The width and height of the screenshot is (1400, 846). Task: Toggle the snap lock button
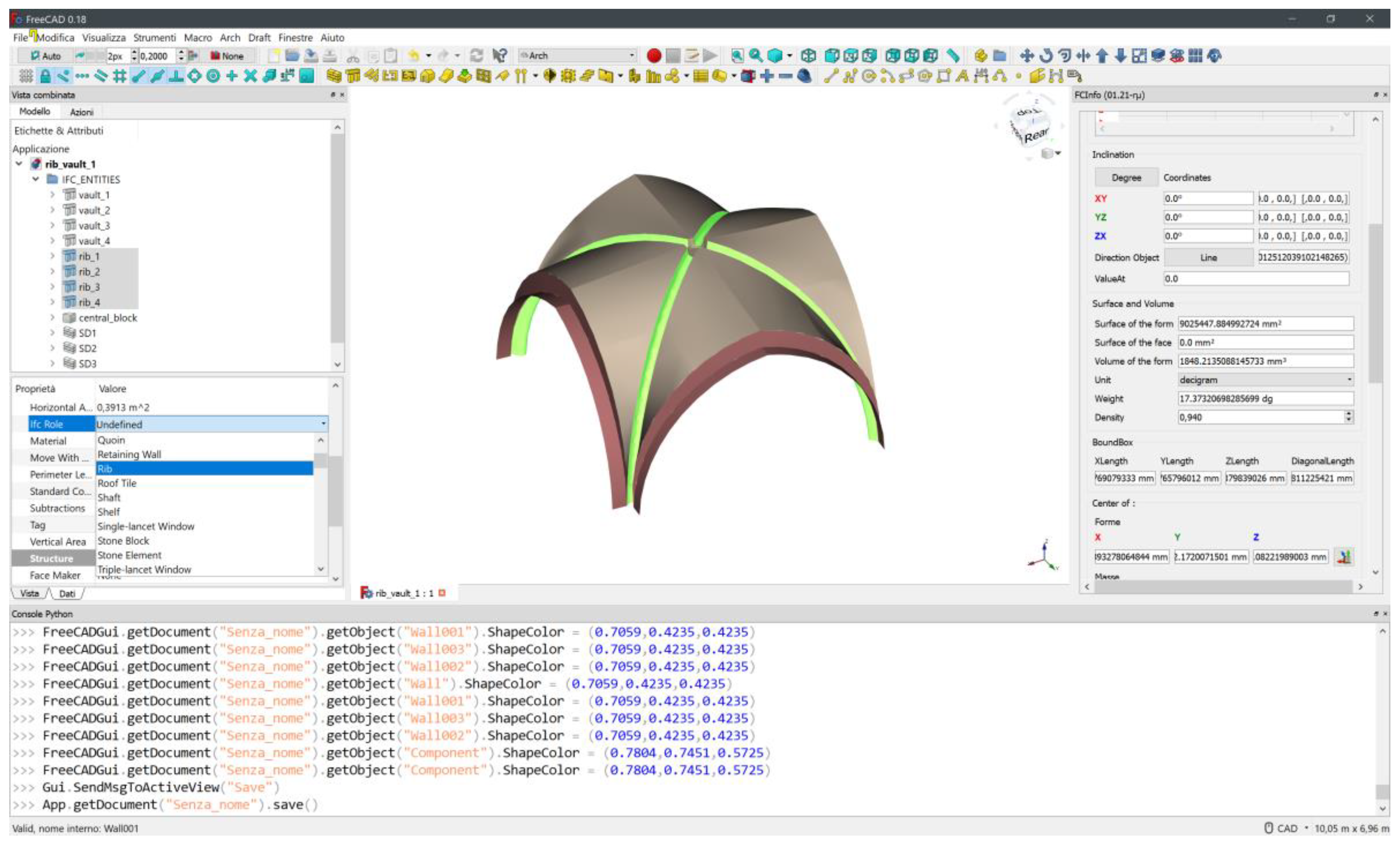[x=45, y=76]
